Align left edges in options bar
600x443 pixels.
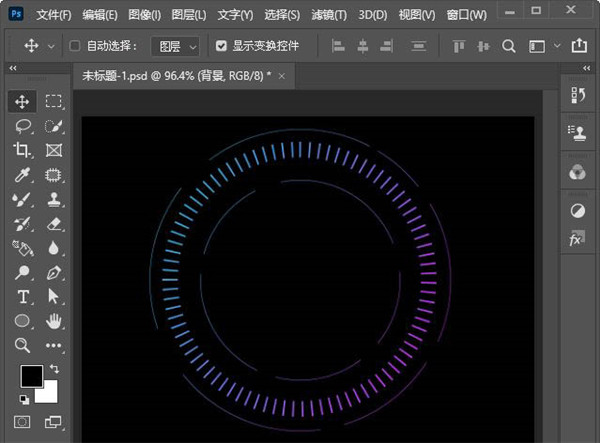tap(338, 46)
